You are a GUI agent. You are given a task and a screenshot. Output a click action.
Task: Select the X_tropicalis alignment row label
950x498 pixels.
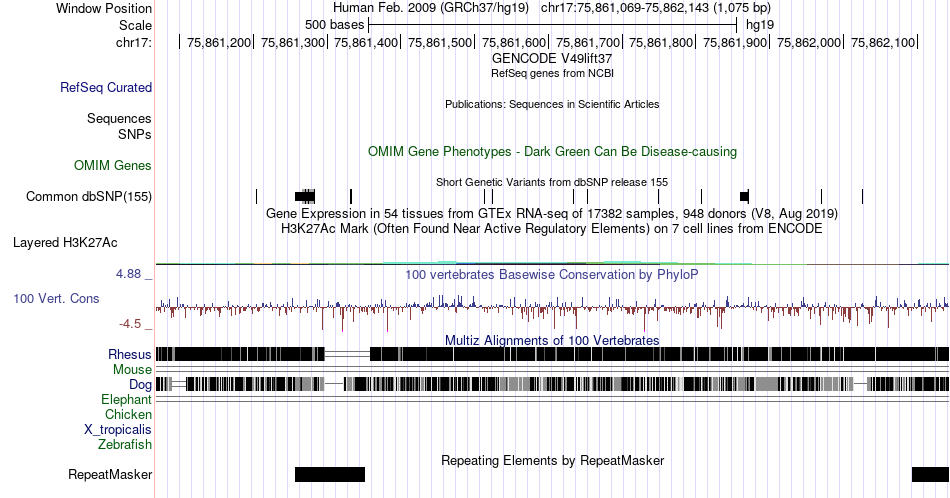pos(118,429)
